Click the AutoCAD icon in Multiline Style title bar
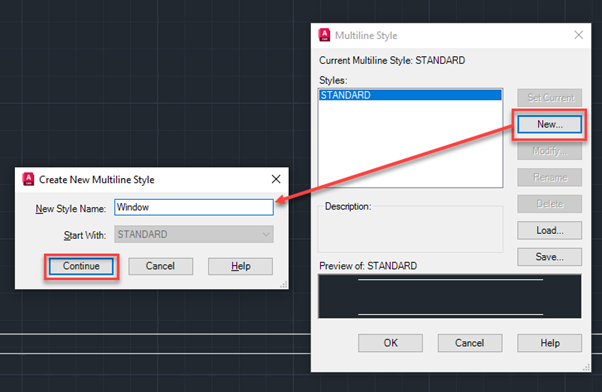This screenshot has height=392, width=602. [x=324, y=35]
